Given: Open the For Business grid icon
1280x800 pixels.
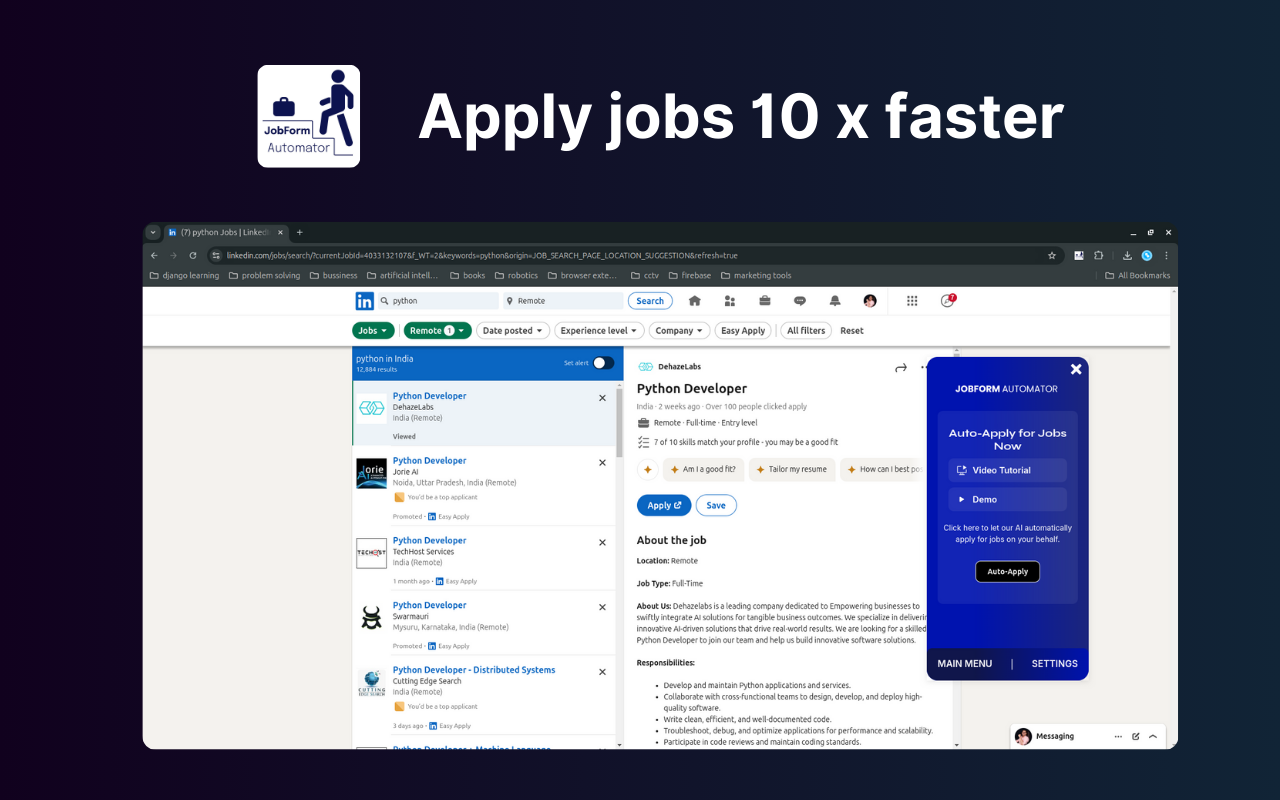Looking at the screenshot, I should [912, 301].
